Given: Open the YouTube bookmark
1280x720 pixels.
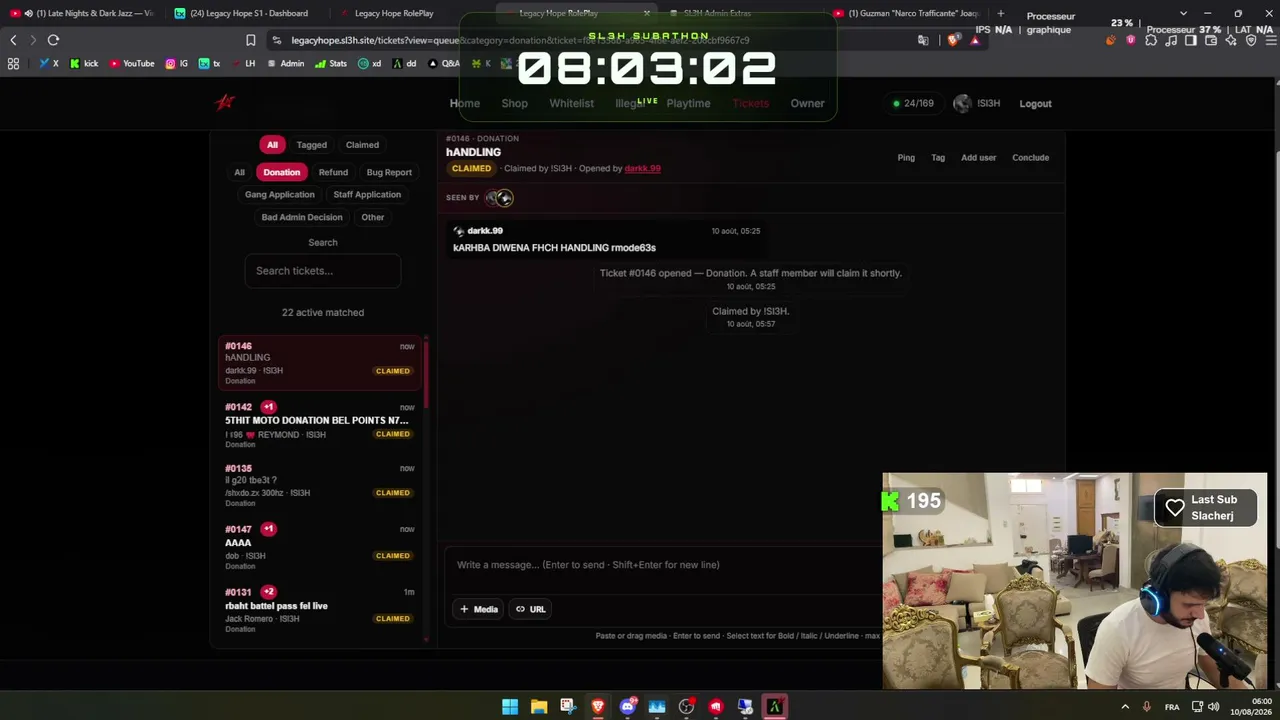Looking at the screenshot, I should pos(132,63).
